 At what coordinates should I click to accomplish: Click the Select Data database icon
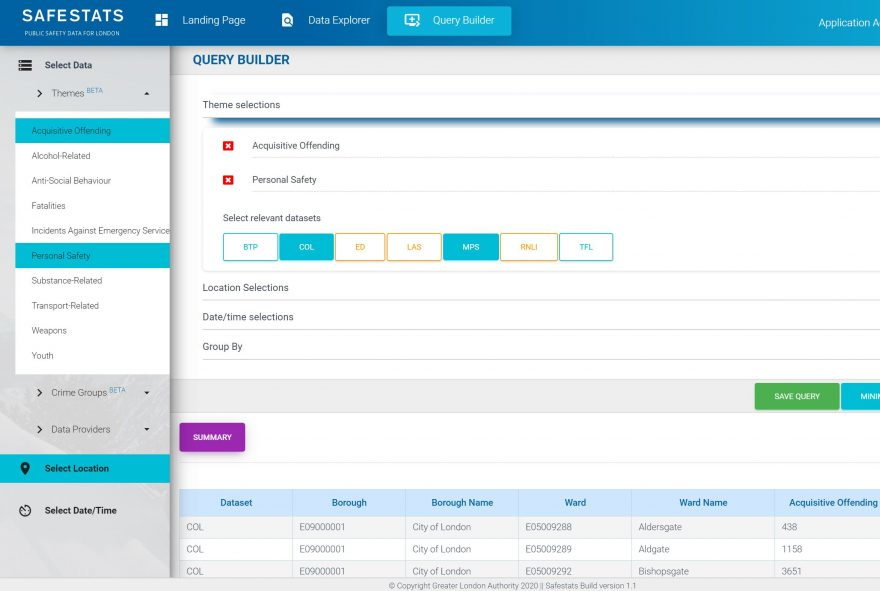[25, 65]
